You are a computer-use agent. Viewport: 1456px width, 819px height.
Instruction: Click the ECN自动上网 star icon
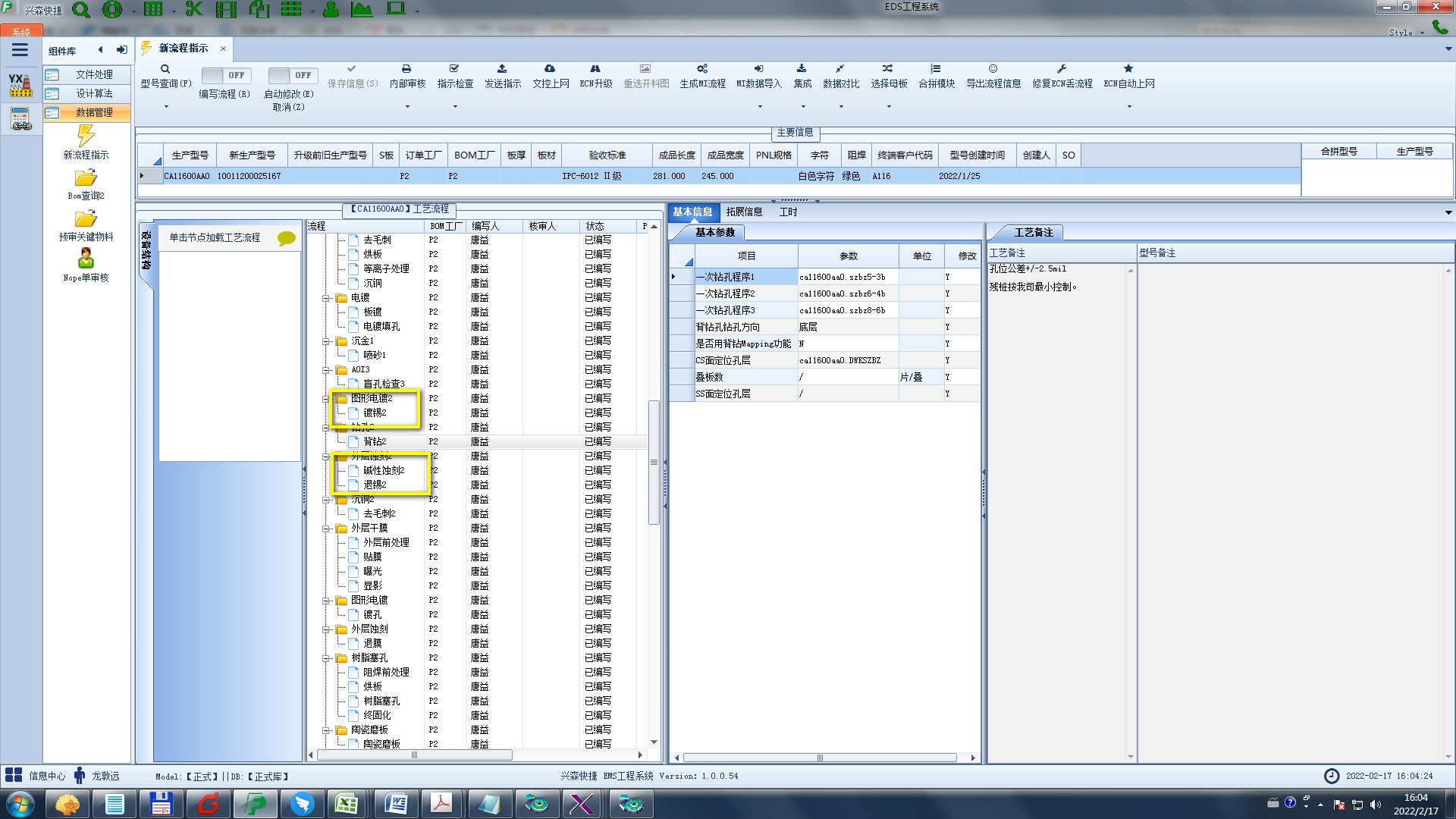[x=1128, y=69]
